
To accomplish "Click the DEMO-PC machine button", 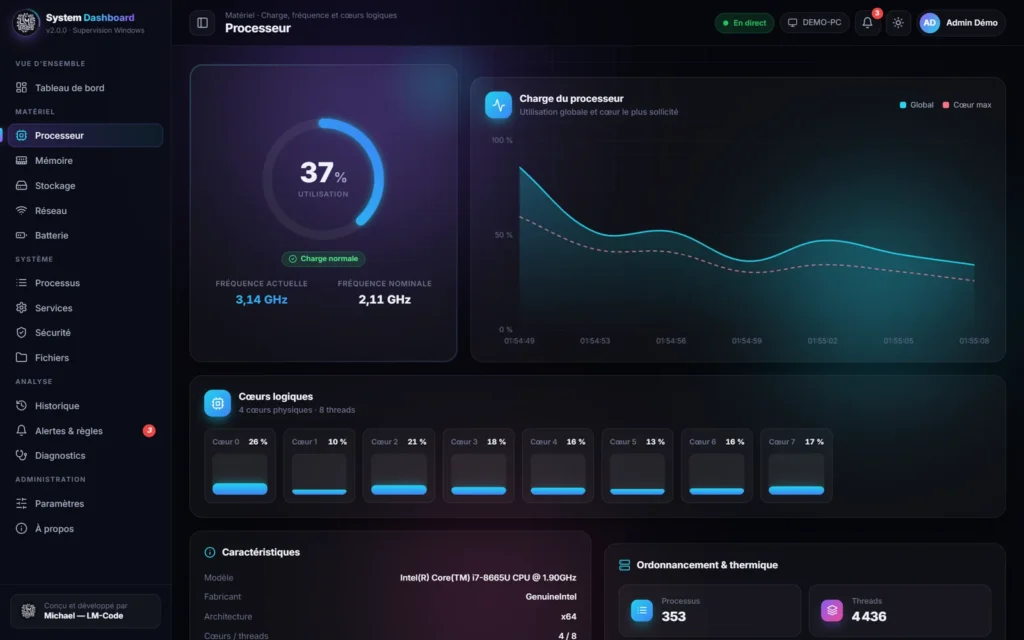I will coord(814,23).
